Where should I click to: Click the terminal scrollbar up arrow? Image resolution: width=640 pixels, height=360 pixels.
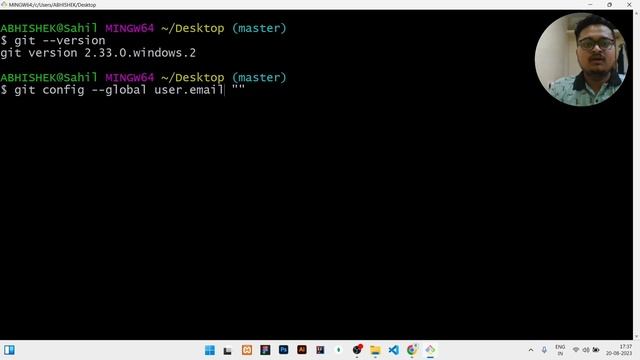tap(636, 13)
